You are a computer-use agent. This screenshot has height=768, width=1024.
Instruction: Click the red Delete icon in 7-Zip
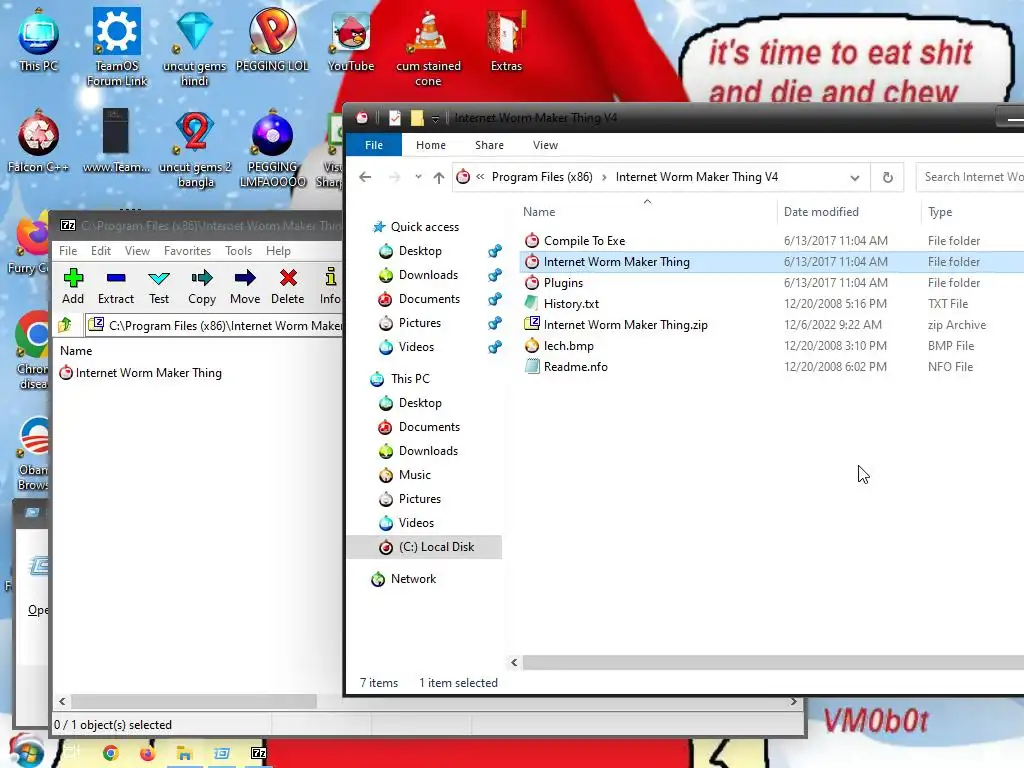[287, 286]
